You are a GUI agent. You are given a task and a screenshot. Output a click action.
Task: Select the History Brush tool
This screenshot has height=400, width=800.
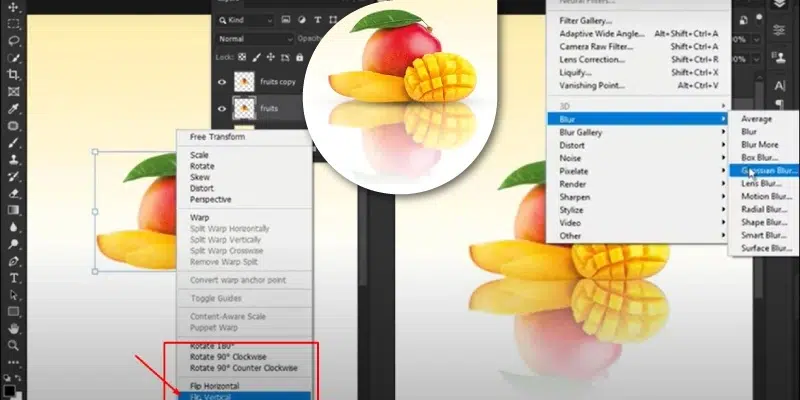[13, 177]
